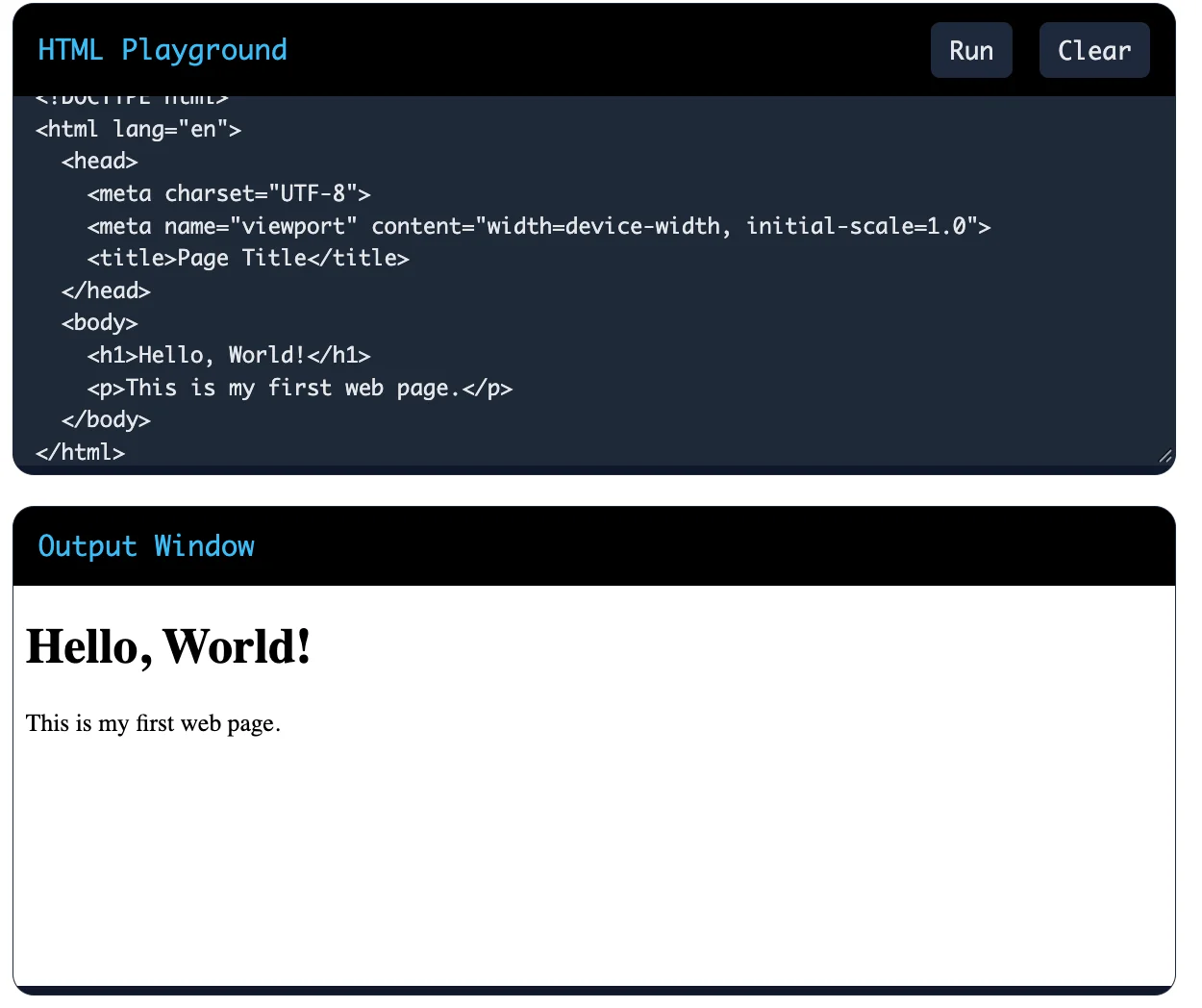The width and height of the screenshot is (1202, 1008).
Task: Click the <h1>Hello, World!</h1> code line
Action: (229, 355)
